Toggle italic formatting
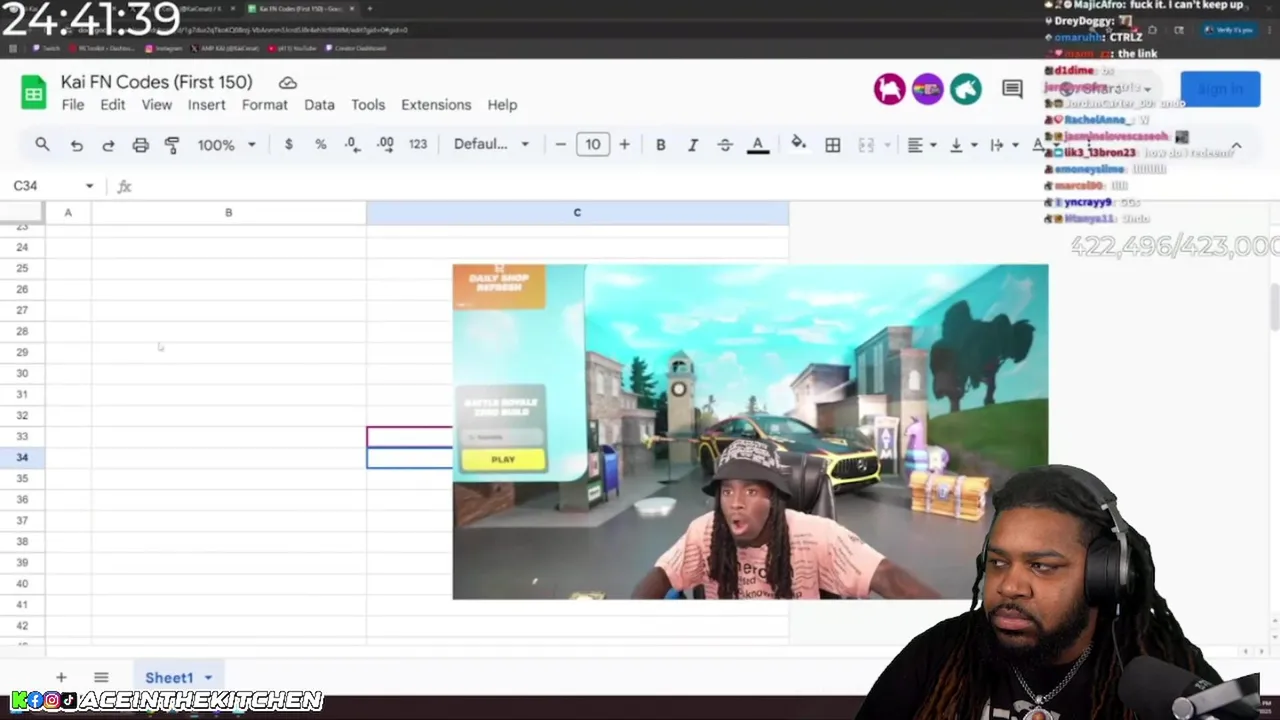Viewport: 1280px width, 720px height. [692, 145]
